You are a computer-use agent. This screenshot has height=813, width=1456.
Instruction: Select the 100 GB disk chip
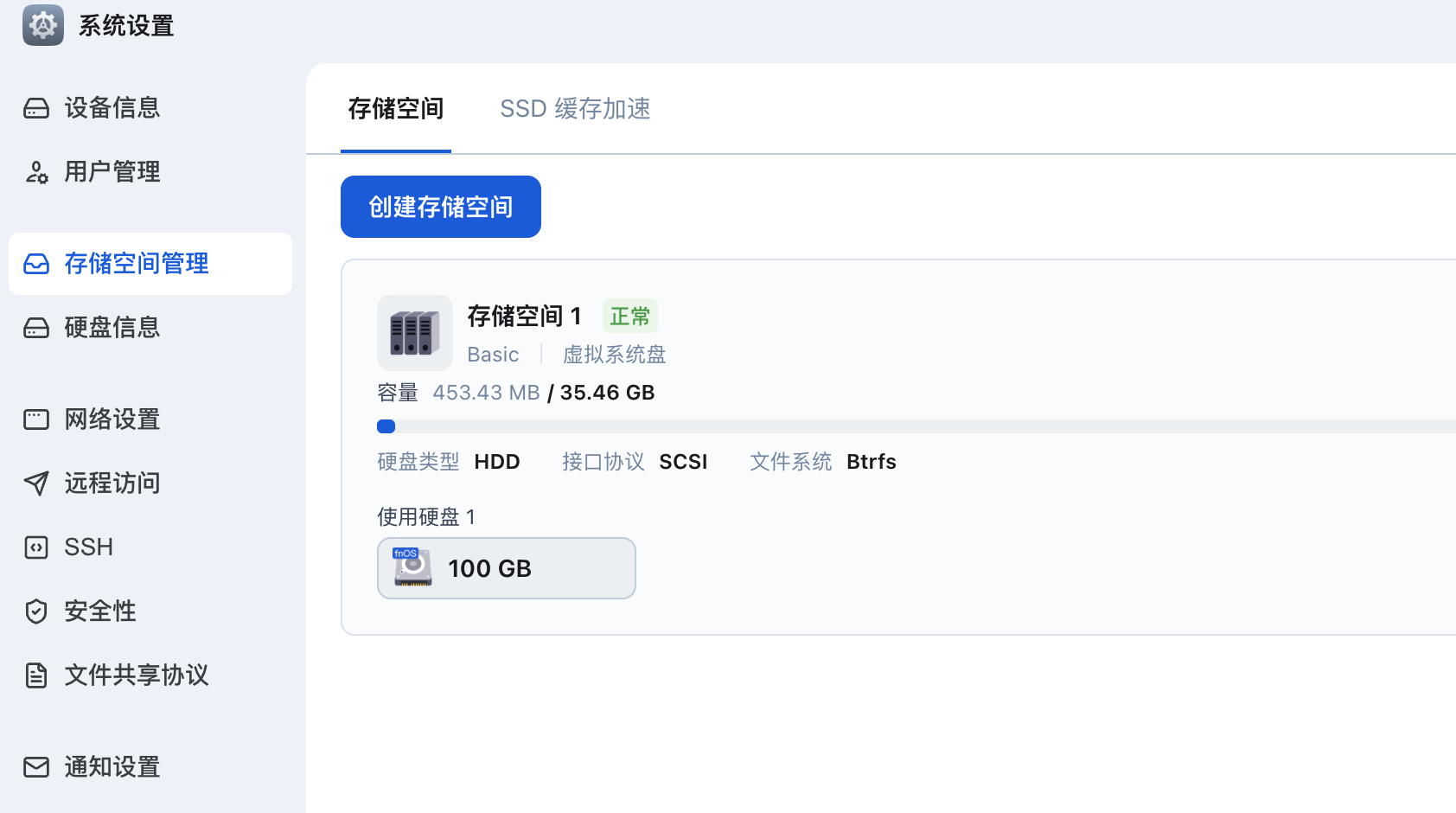pos(507,568)
